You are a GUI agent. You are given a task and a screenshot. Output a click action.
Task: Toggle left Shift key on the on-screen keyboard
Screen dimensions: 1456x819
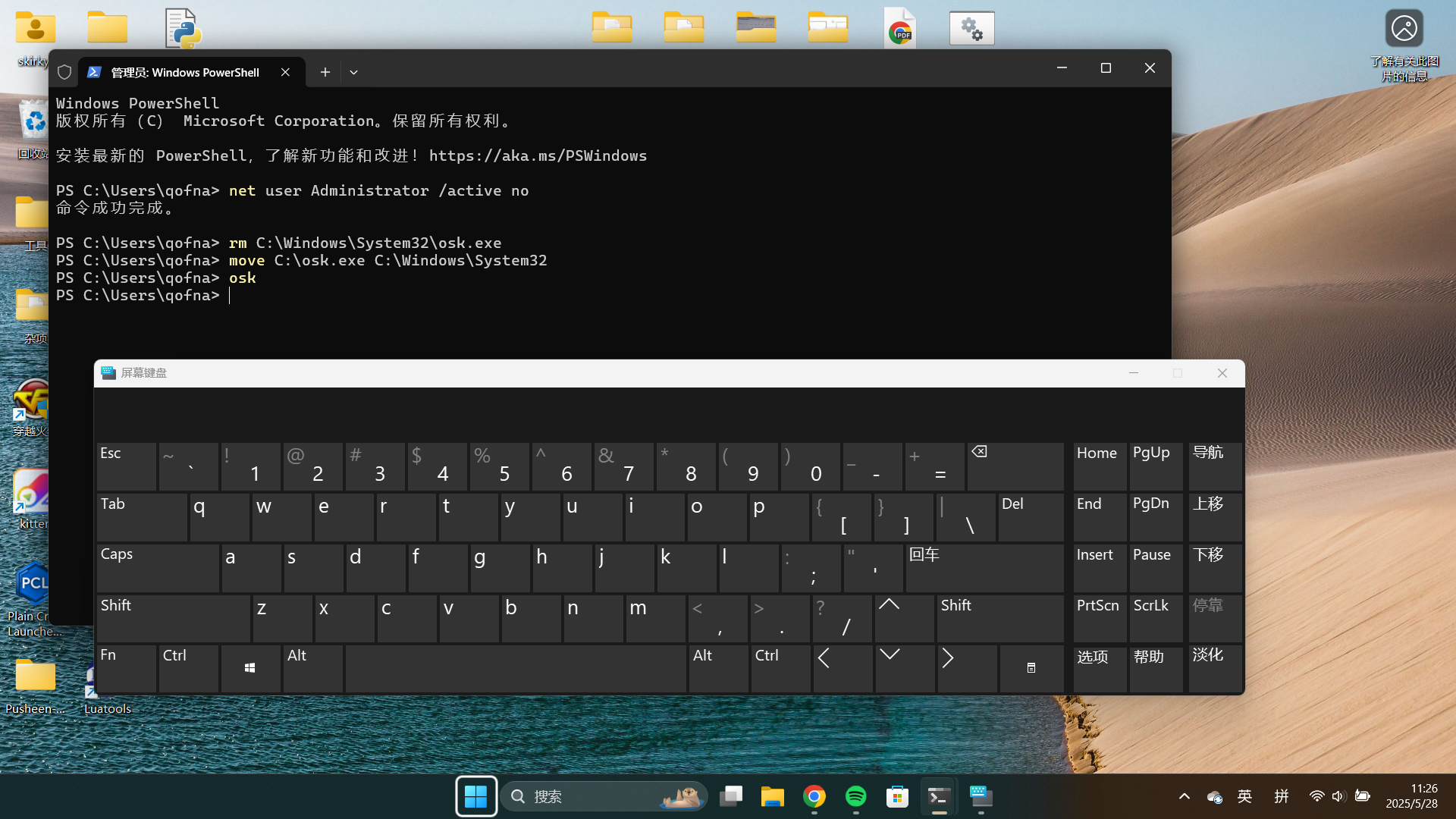coord(174,618)
